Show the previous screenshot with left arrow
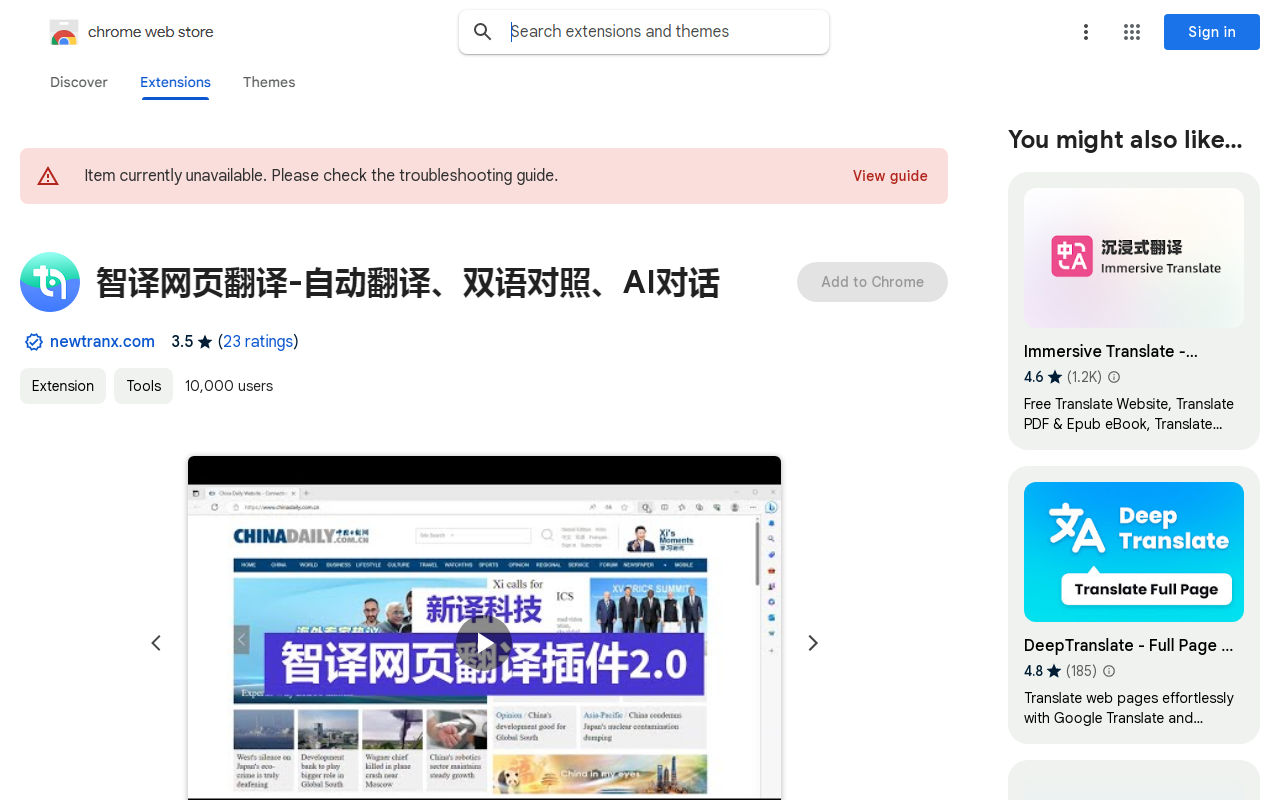Viewport: 1280px width, 800px height. click(156, 643)
